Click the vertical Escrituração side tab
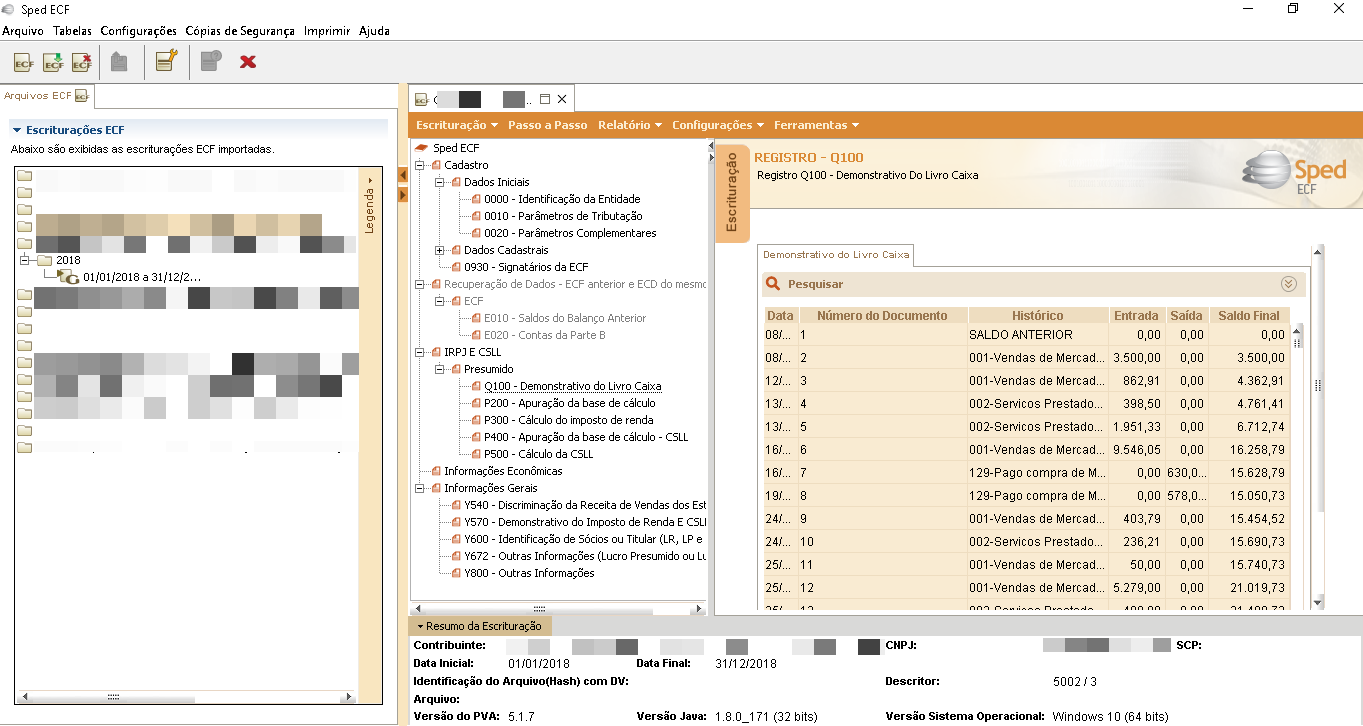1363x726 pixels. 732,195
